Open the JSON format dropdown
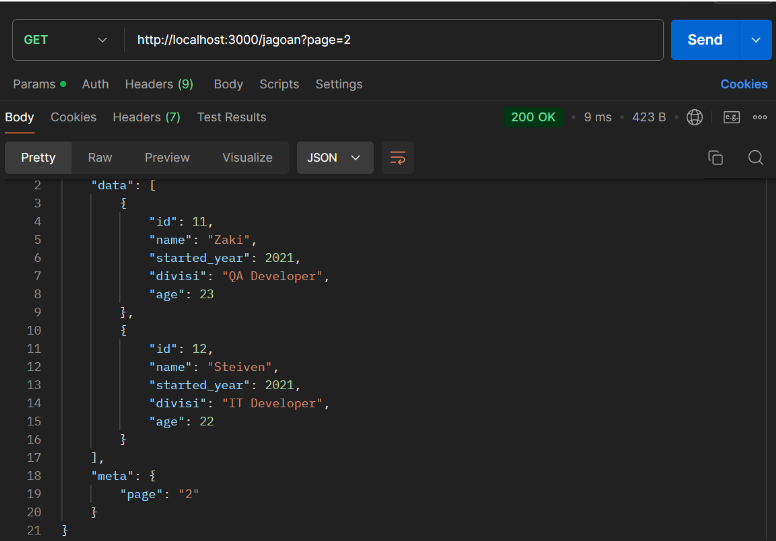This screenshot has height=541, width=776. click(x=335, y=158)
